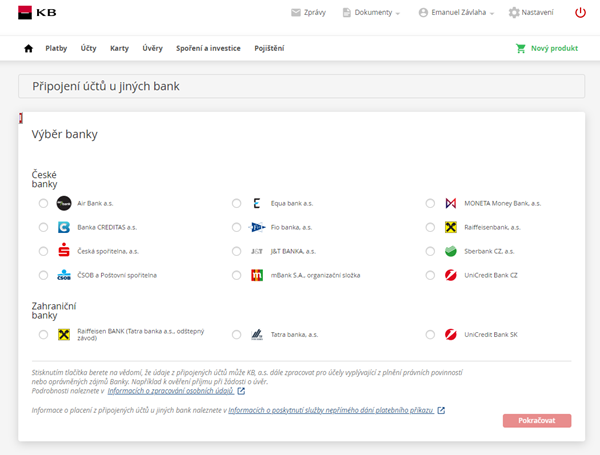Select the Česká spořitelna radio button
Viewport: 600px width, 455px height.
pos(43,251)
